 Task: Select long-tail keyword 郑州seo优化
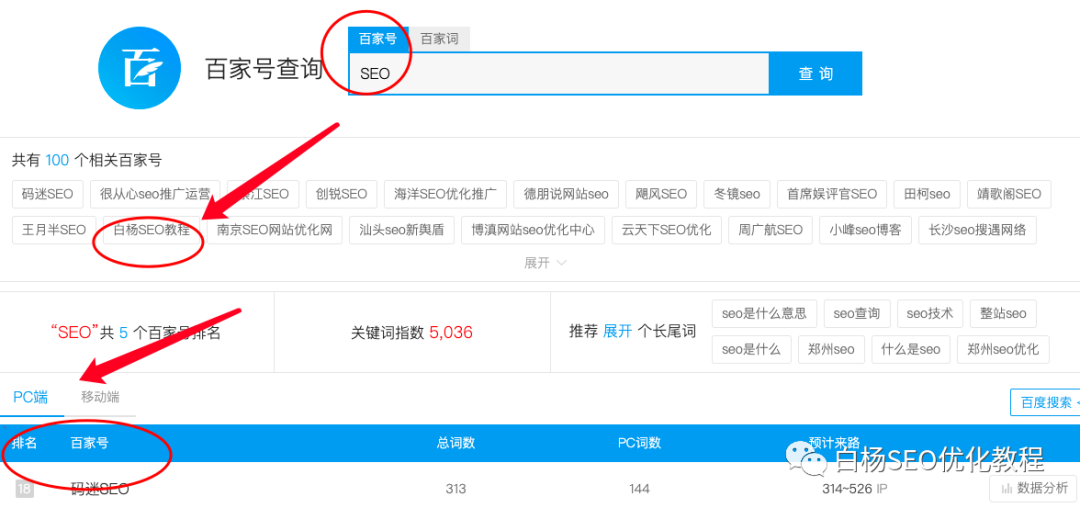(1003, 350)
